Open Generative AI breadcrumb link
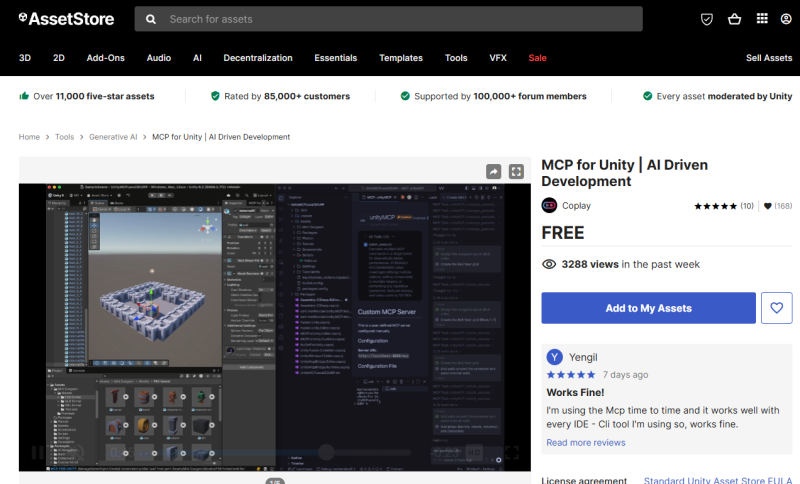The width and height of the screenshot is (800, 484). coord(113,137)
